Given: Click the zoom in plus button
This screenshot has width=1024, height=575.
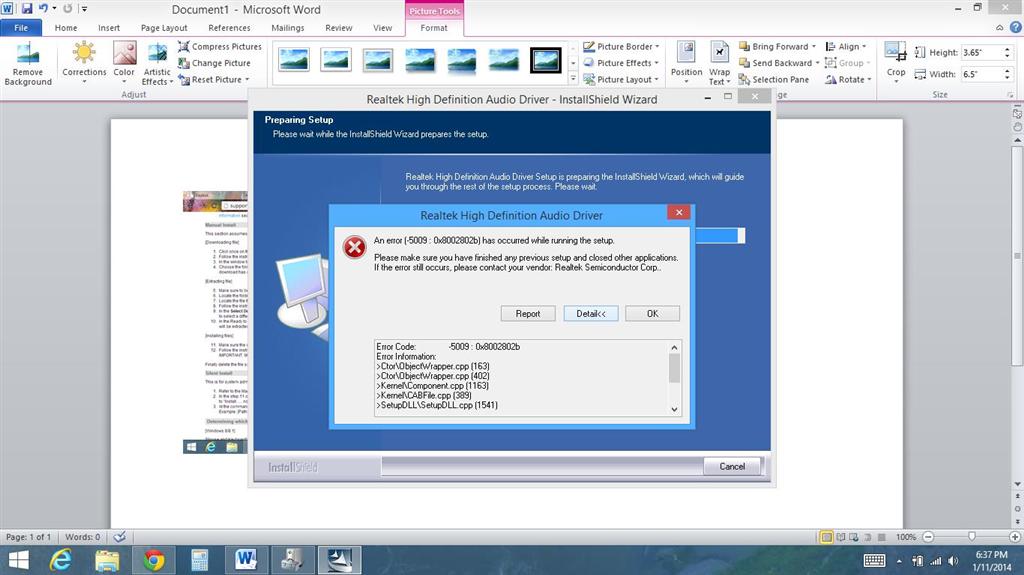Looking at the screenshot, I should [1015, 536].
